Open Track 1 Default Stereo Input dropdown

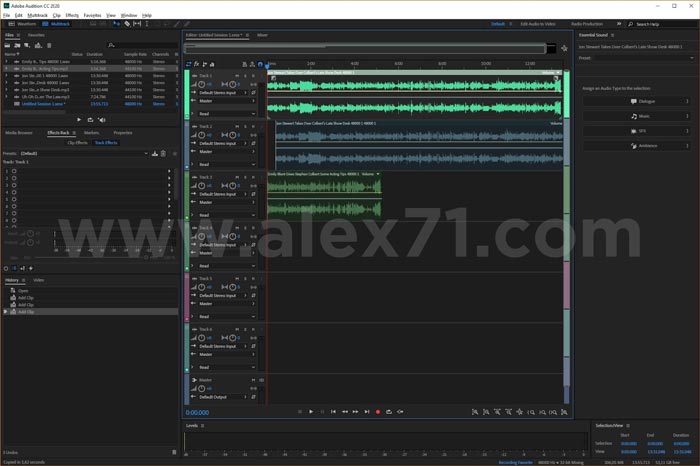pyautogui.click(x=222, y=93)
